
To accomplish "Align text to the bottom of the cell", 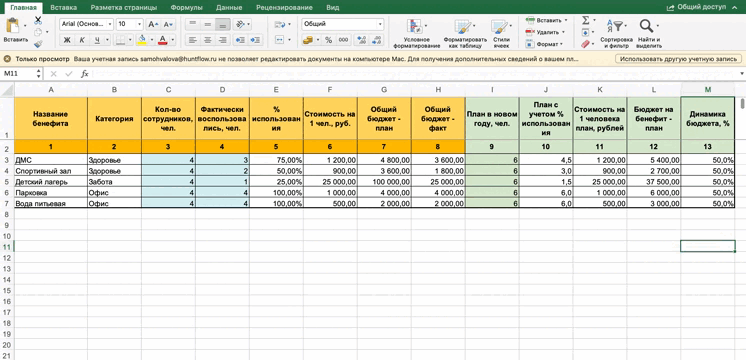I will [x=223, y=24].
